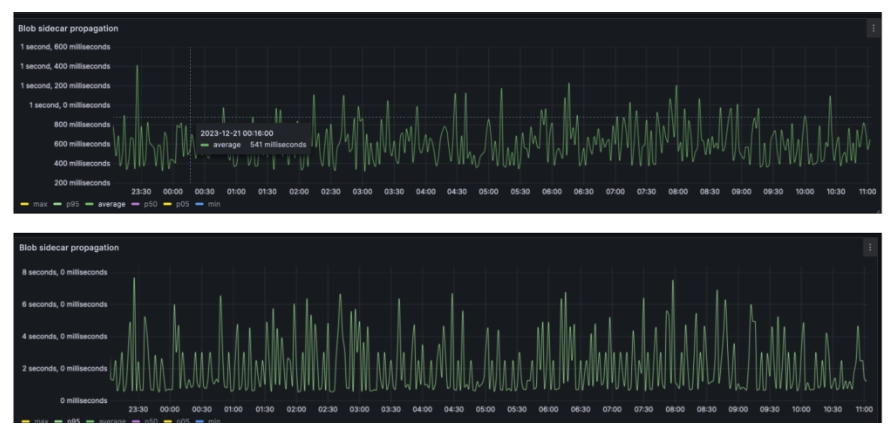Click blue min color swatch in top legend
The height and width of the screenshot is (430, 891).
tap(200, 204)
